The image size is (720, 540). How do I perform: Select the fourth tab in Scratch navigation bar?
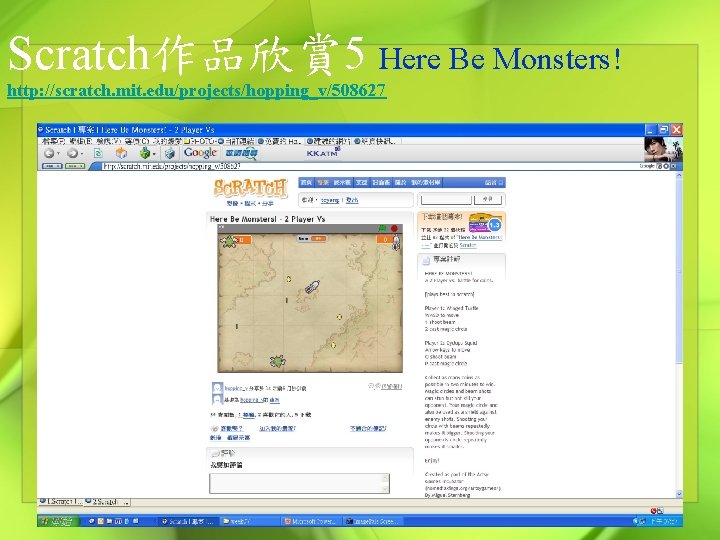[361, 183]
